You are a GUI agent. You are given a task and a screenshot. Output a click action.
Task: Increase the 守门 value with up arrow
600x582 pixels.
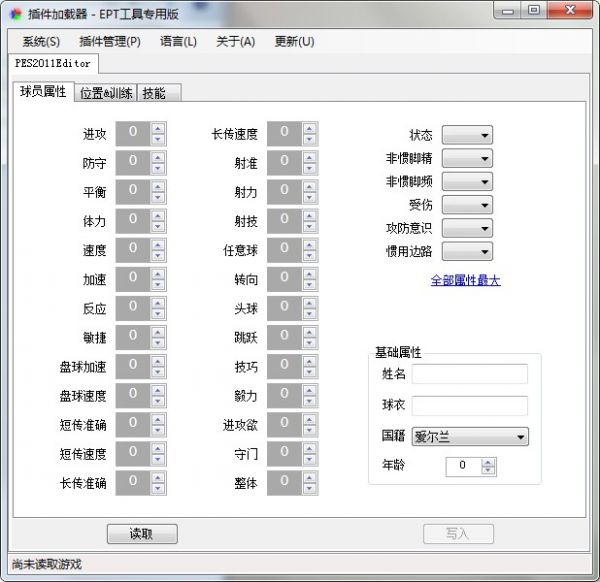[310, 448]
